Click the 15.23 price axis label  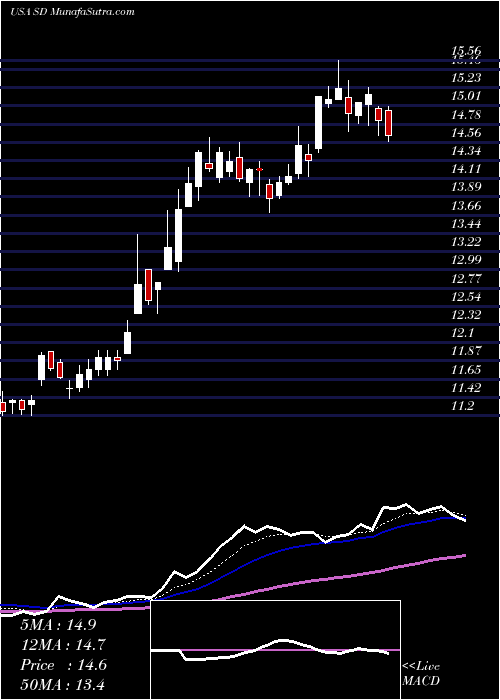[x=467, y=78]
